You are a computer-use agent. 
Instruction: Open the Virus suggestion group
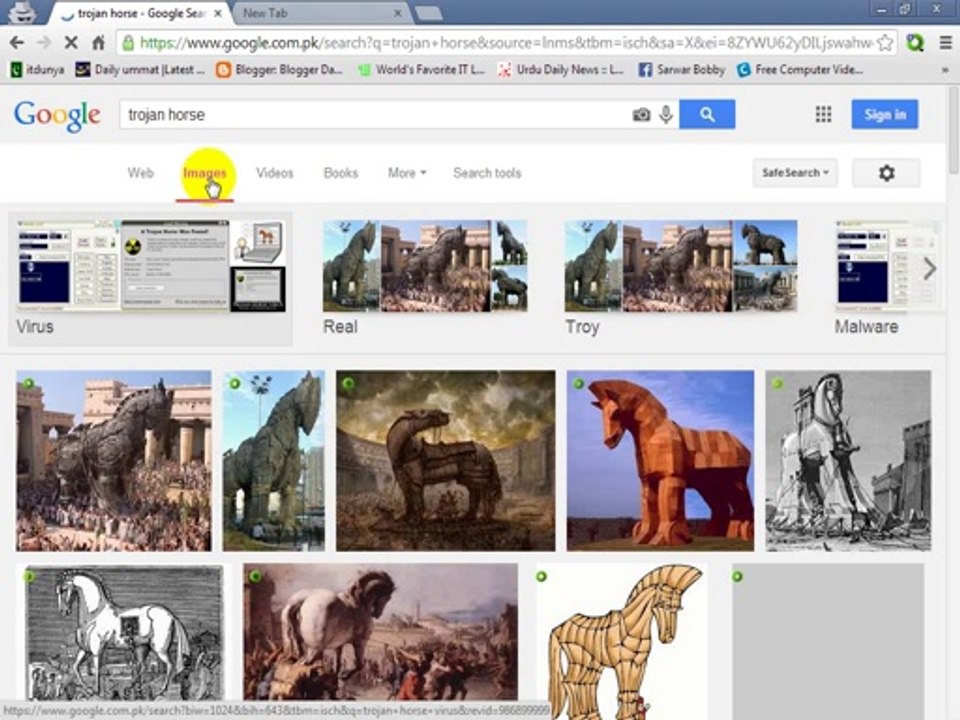click(x=151, y=279)
